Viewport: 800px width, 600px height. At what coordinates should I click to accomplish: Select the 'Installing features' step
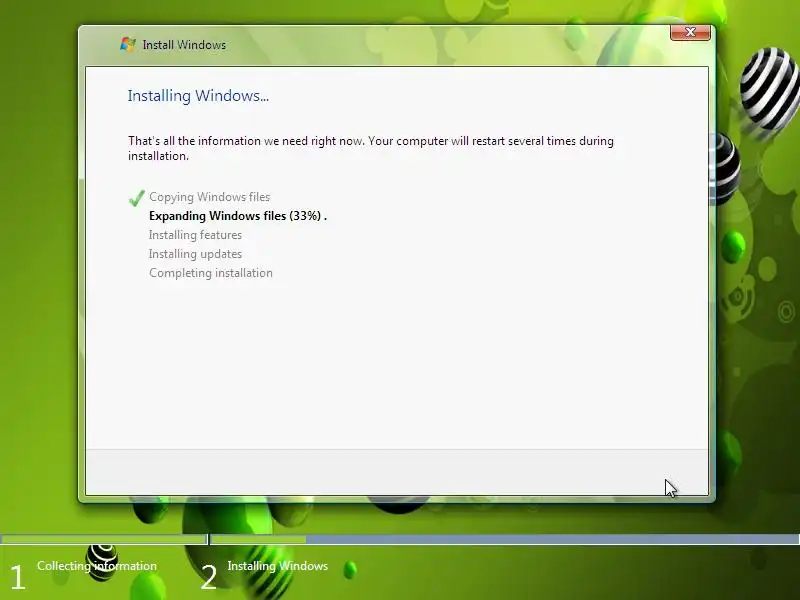point(195,235)
